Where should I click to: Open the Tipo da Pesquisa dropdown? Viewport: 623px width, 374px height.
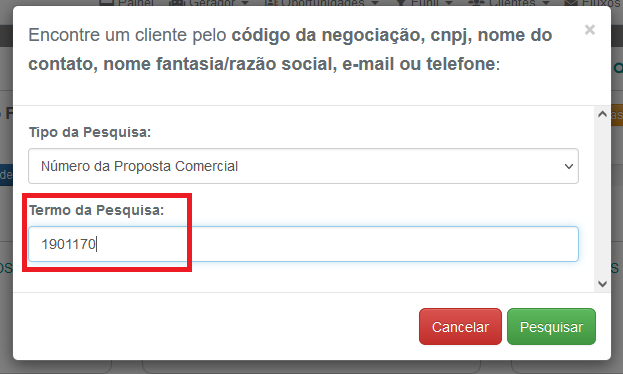(303, 166)
